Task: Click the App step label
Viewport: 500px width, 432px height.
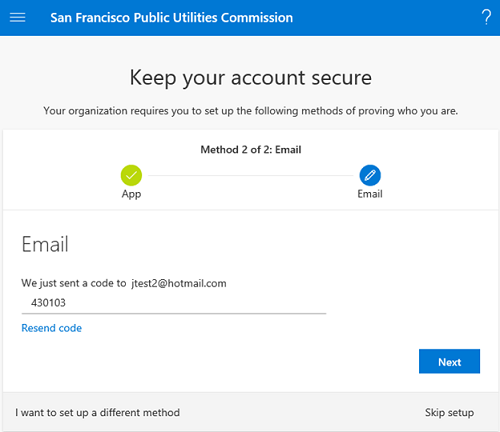Action: 131,194
